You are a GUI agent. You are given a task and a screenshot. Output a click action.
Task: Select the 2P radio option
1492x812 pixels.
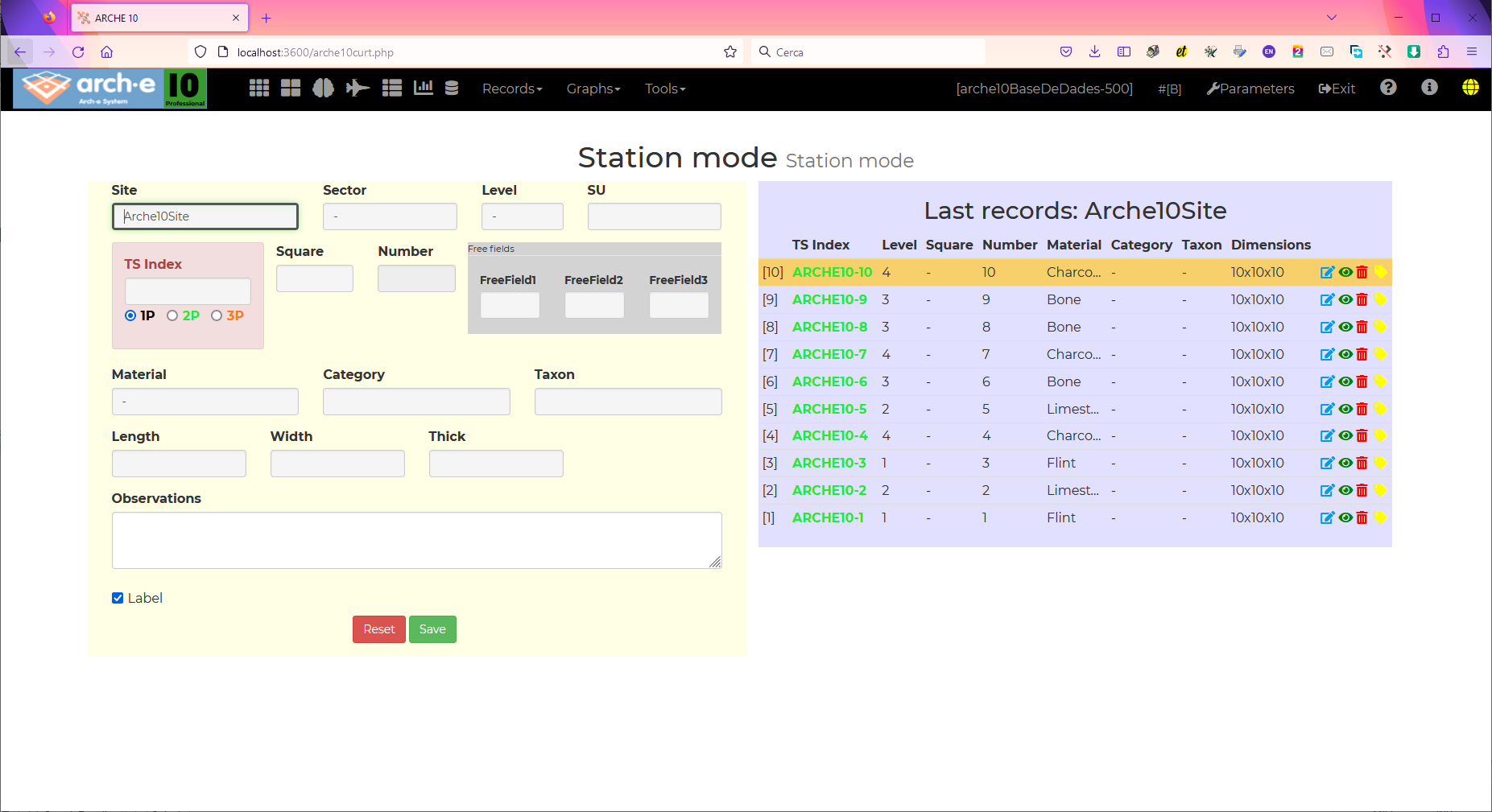click(x=172, y=315)
